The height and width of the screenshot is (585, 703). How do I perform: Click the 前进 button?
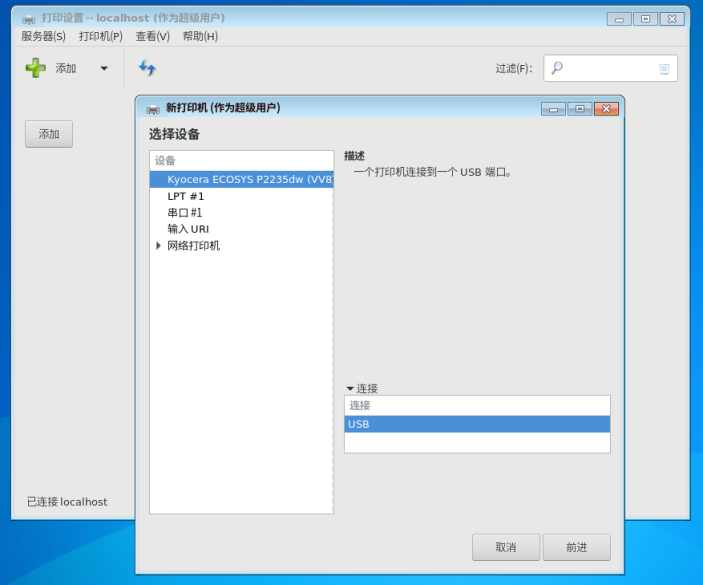577,547
